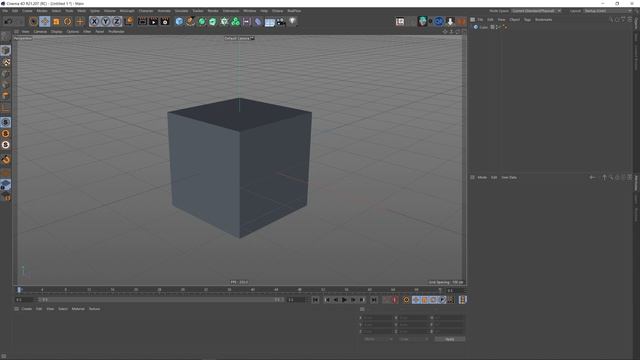Go to end of animation

[x=373, y=300]
